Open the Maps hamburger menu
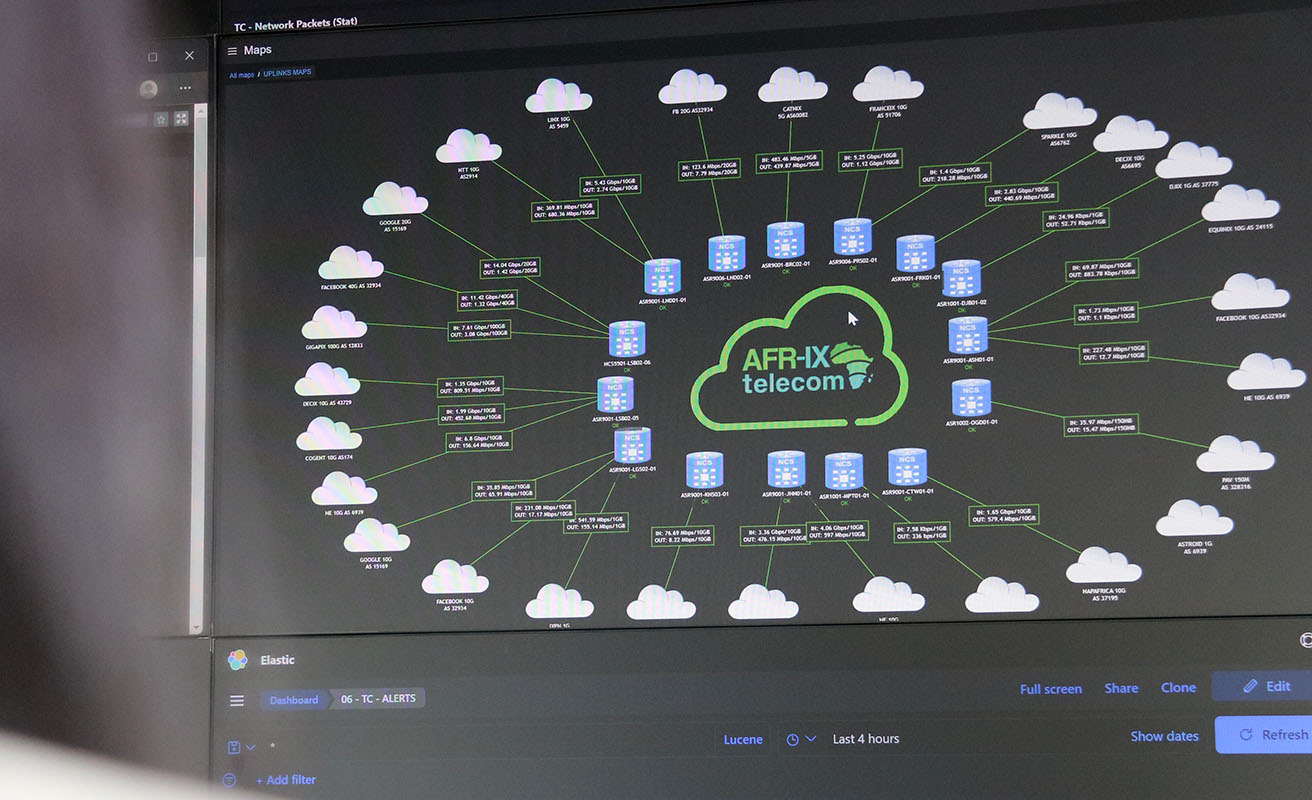Viewport: 1312px width, 800px height. click(232, 51)
